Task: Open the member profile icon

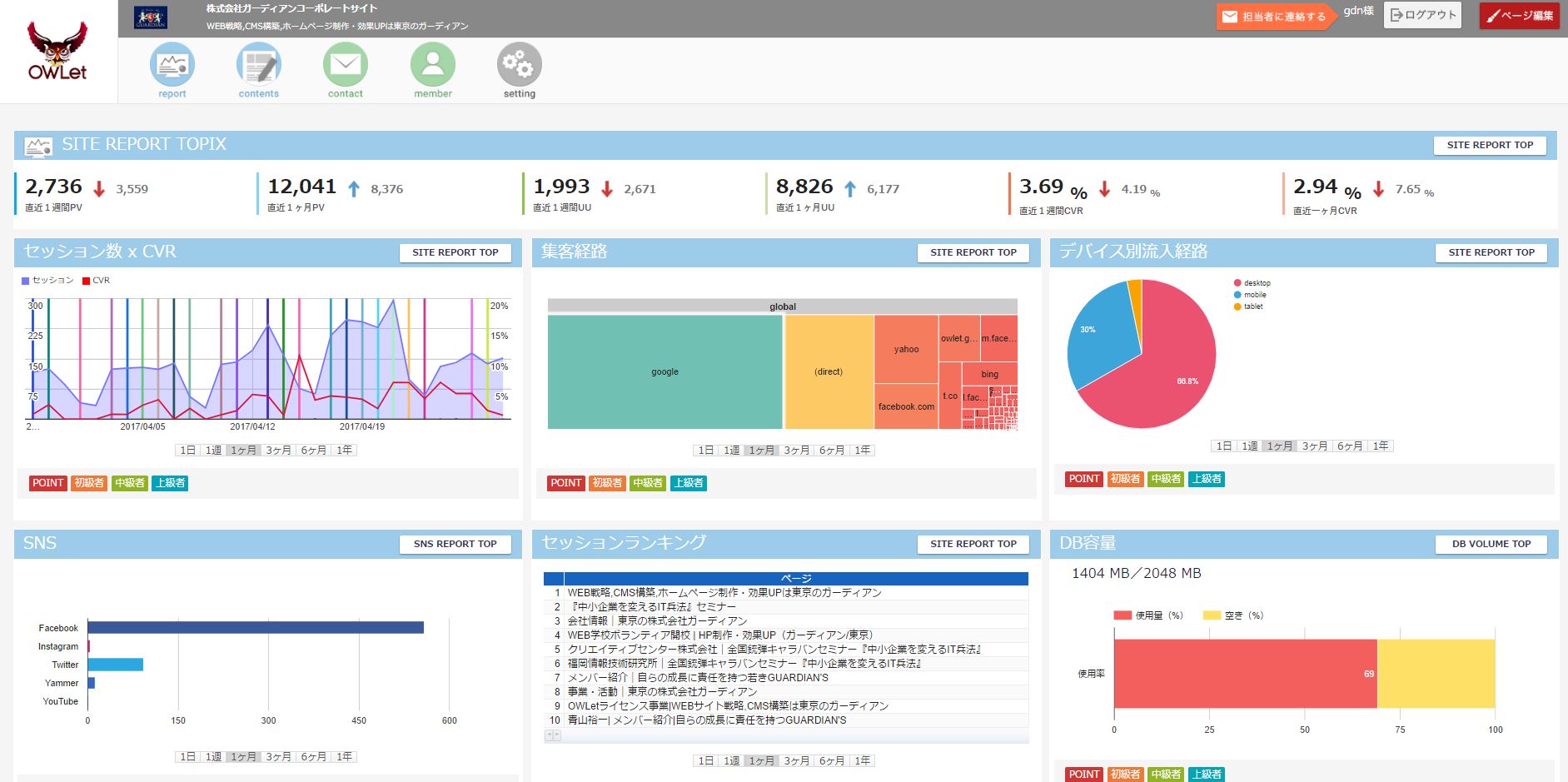Action: pyautogui.click(x=433, y=65)
